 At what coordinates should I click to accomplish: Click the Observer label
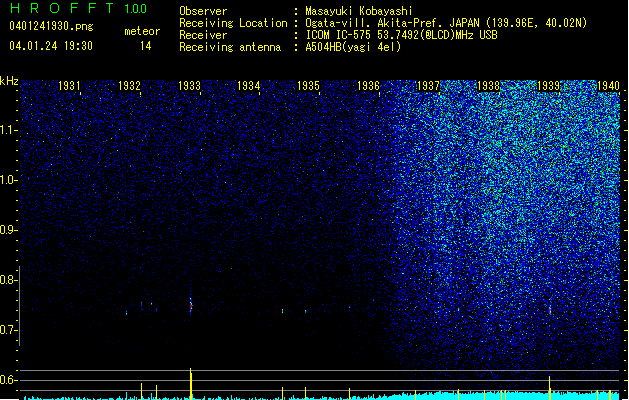pos(203,11)
